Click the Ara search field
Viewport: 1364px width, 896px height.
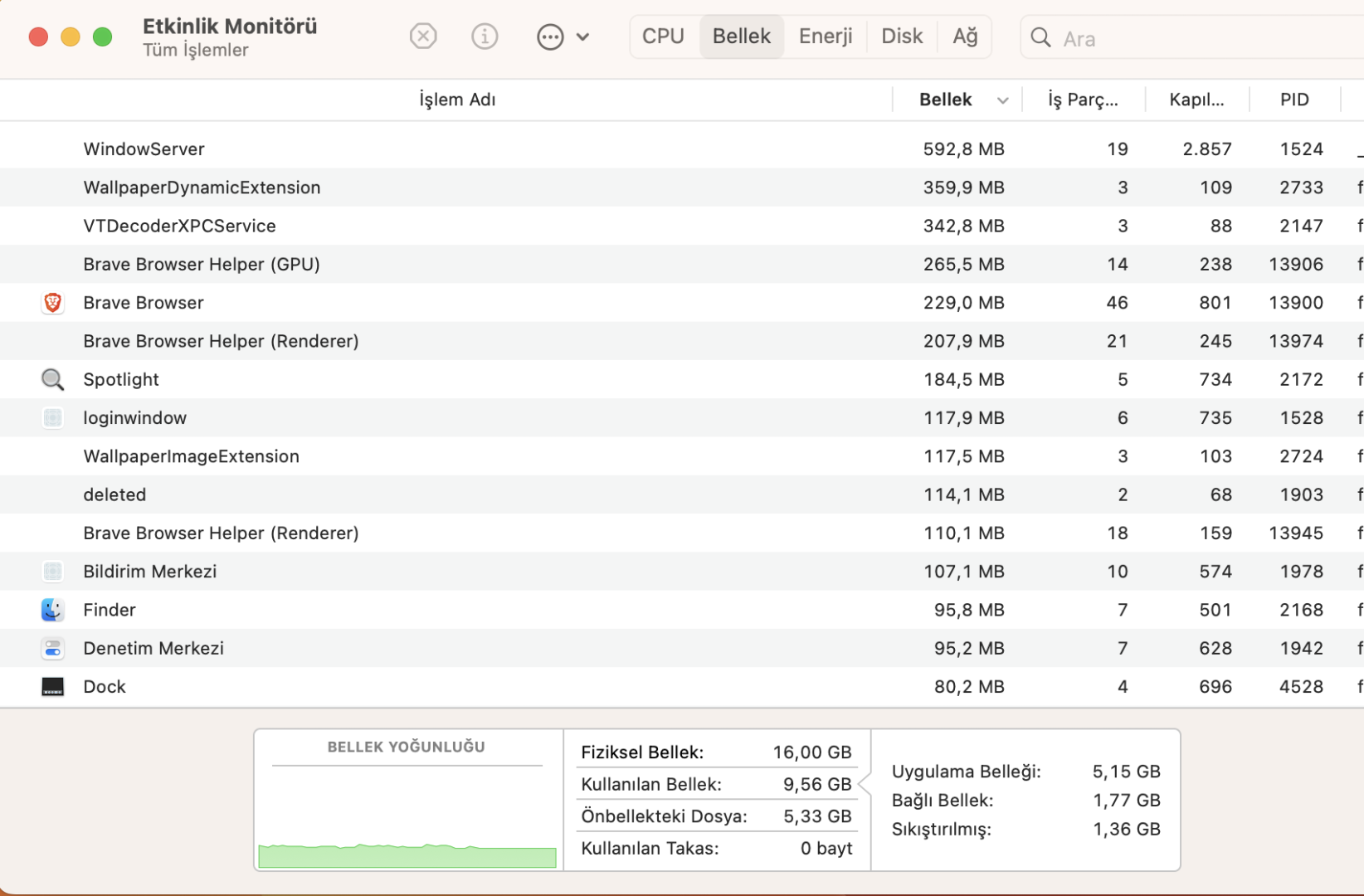click(1195, 38)
